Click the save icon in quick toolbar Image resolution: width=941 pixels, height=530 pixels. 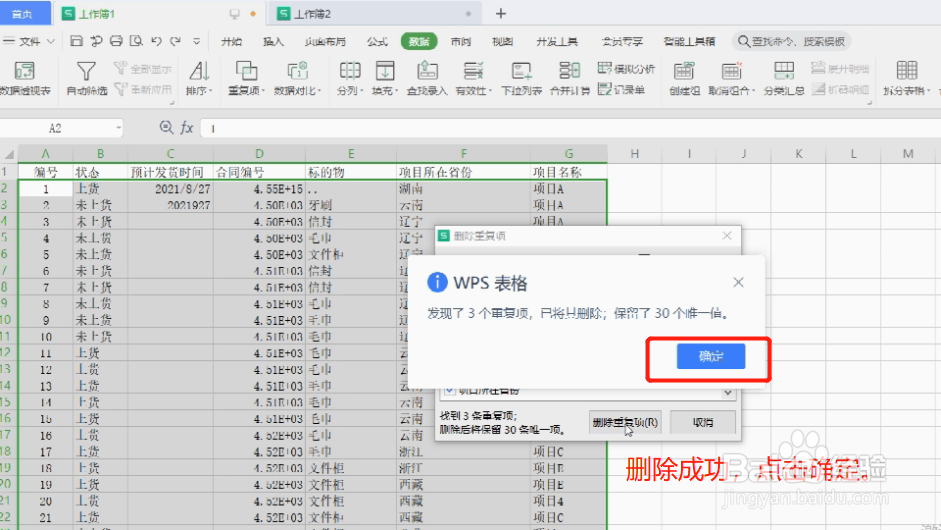coord(76,41)
